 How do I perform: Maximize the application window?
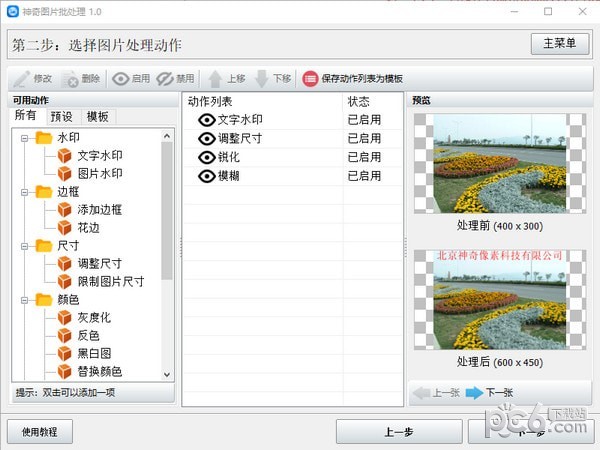(x=548, y=11)
